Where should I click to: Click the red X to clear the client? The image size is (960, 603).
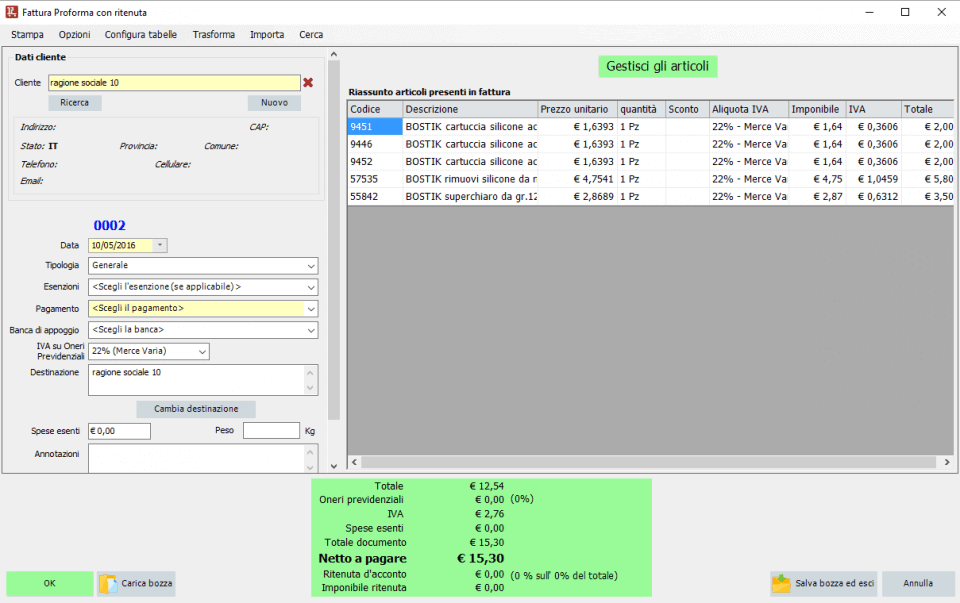point(308,83)
